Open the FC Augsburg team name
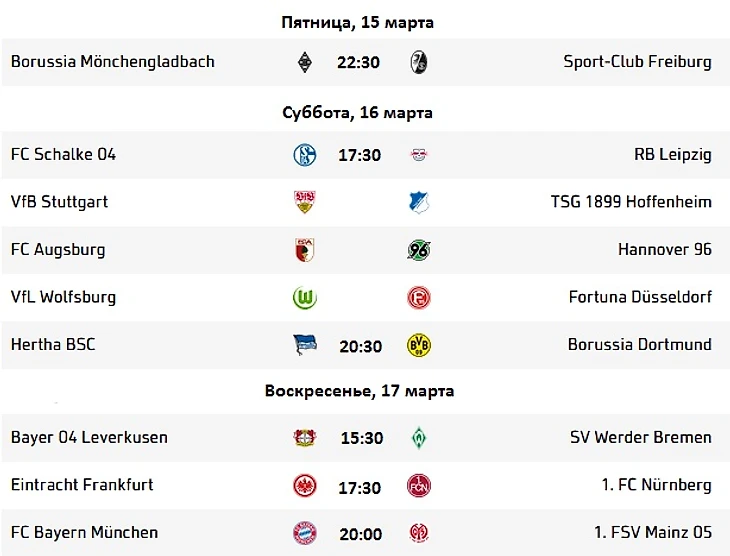 click(58, 250)
